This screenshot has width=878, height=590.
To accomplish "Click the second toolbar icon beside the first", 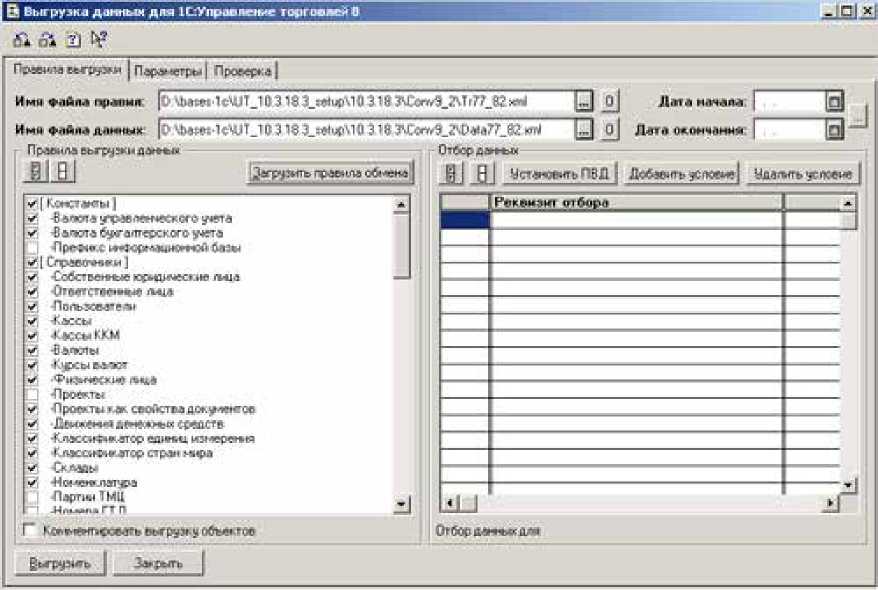I will (48, 40).
